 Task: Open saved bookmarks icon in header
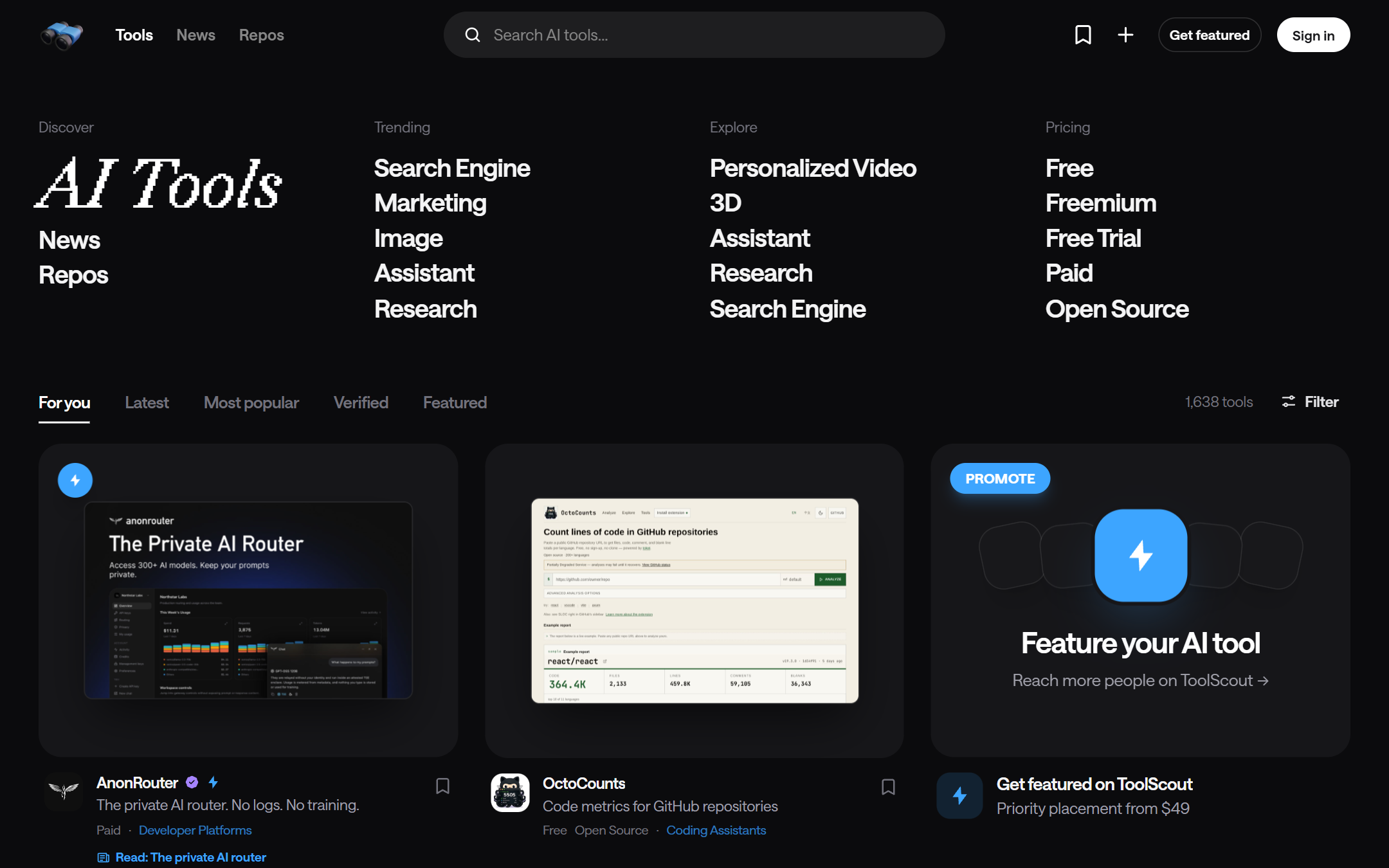tap(1083, 35)
